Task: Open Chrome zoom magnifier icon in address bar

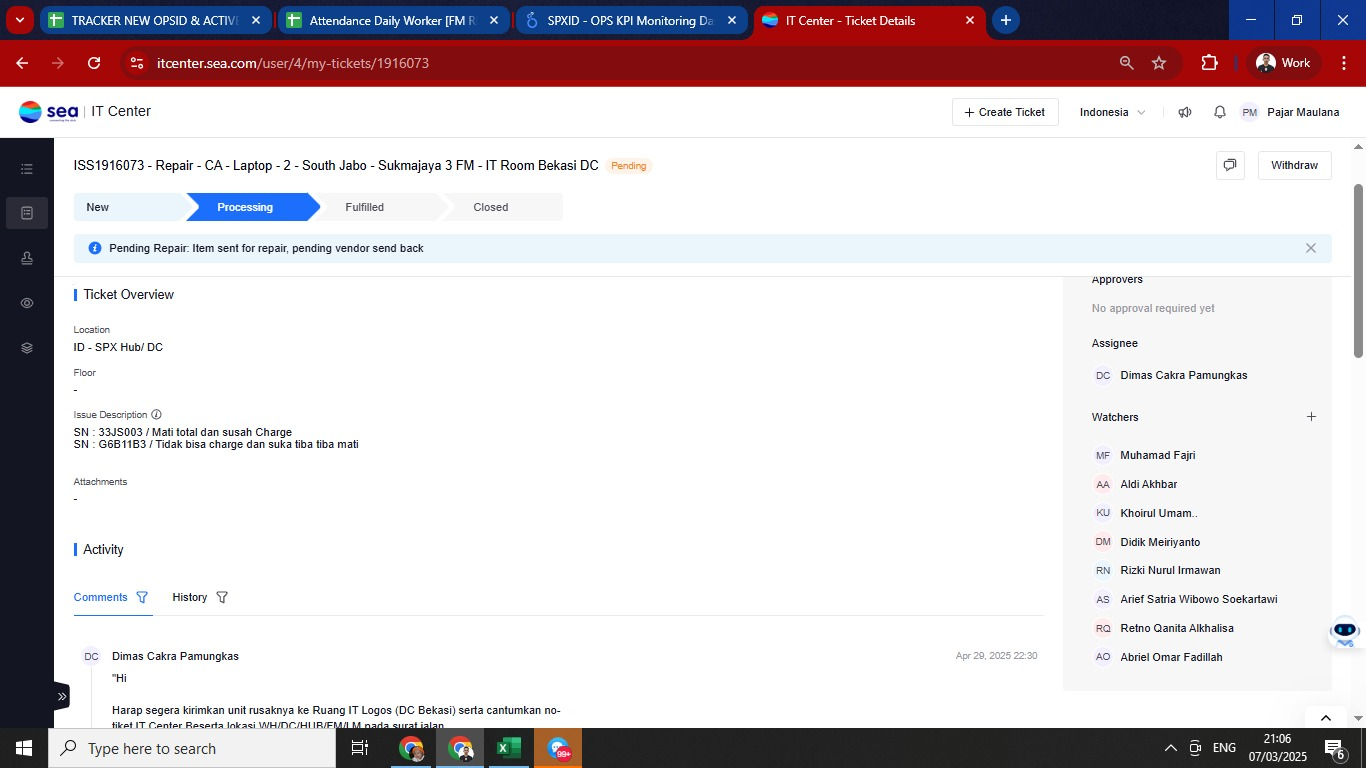Action: point(1126,63)
